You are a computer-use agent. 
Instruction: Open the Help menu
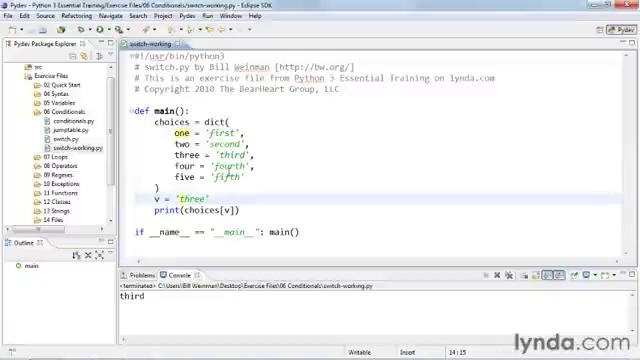coord(255,16)
